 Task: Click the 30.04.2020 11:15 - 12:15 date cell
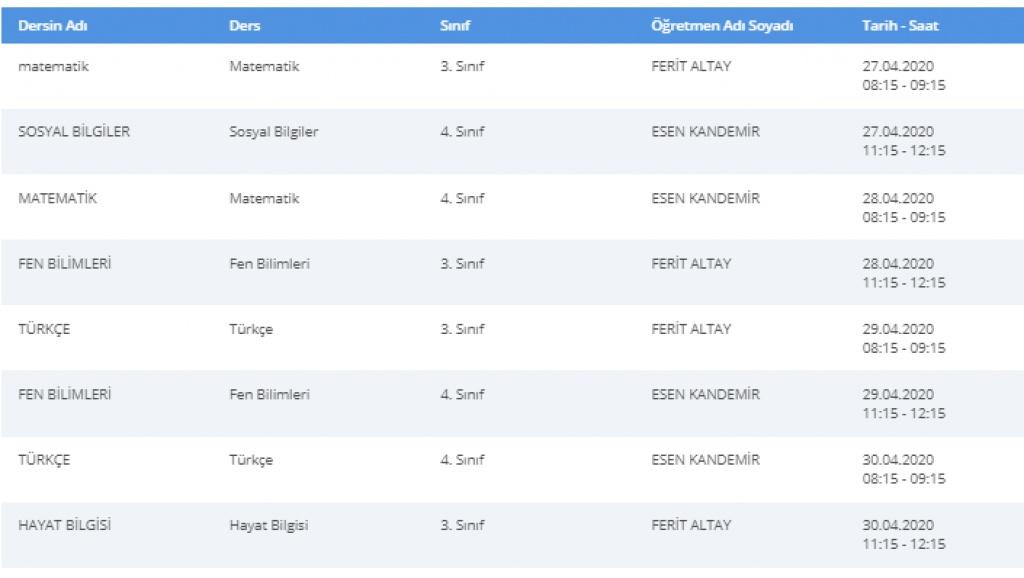click(903, 535)
